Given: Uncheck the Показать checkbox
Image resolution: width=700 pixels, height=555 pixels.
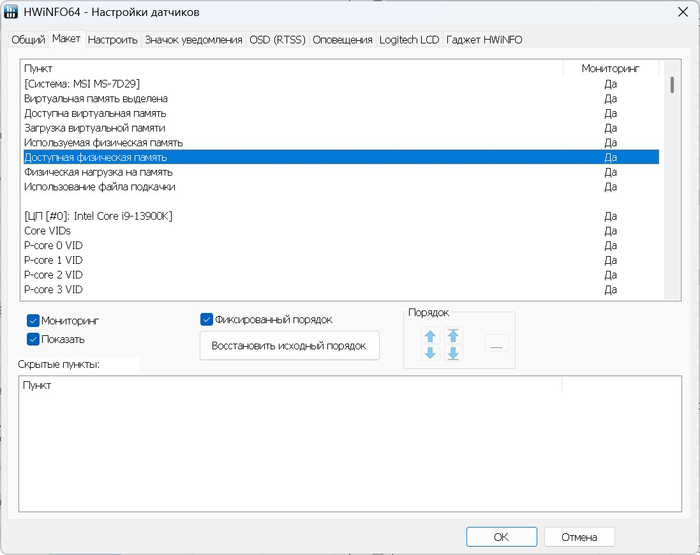Looking at the screenshot, I should point(33,339).
